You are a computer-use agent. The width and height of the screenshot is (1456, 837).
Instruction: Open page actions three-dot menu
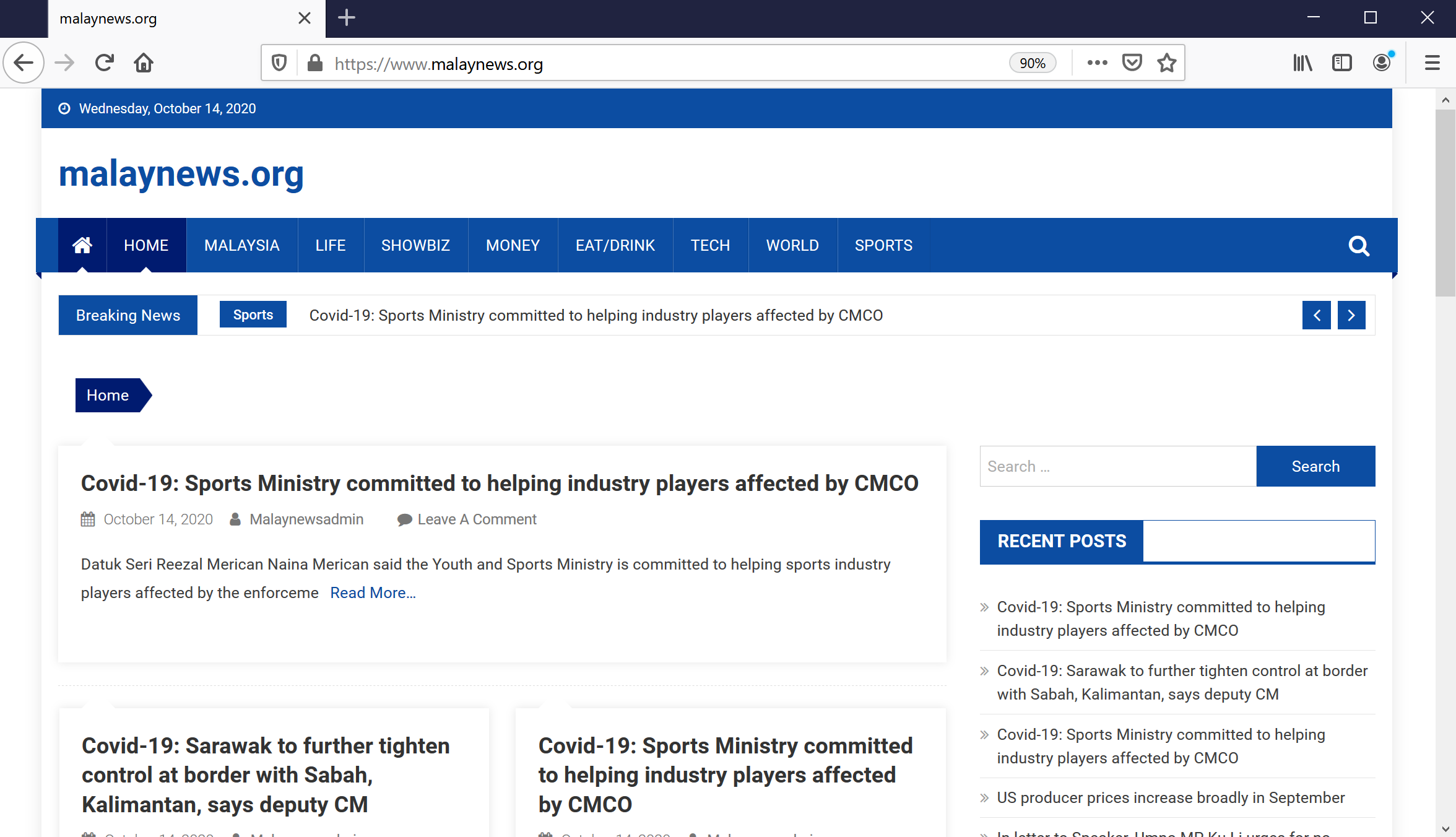pos(1097,63)
